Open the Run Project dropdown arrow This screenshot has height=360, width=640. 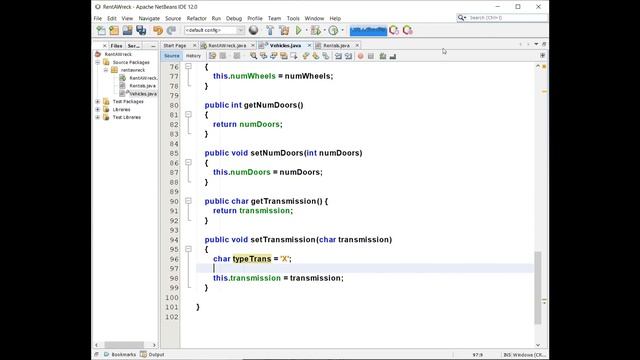306,31
